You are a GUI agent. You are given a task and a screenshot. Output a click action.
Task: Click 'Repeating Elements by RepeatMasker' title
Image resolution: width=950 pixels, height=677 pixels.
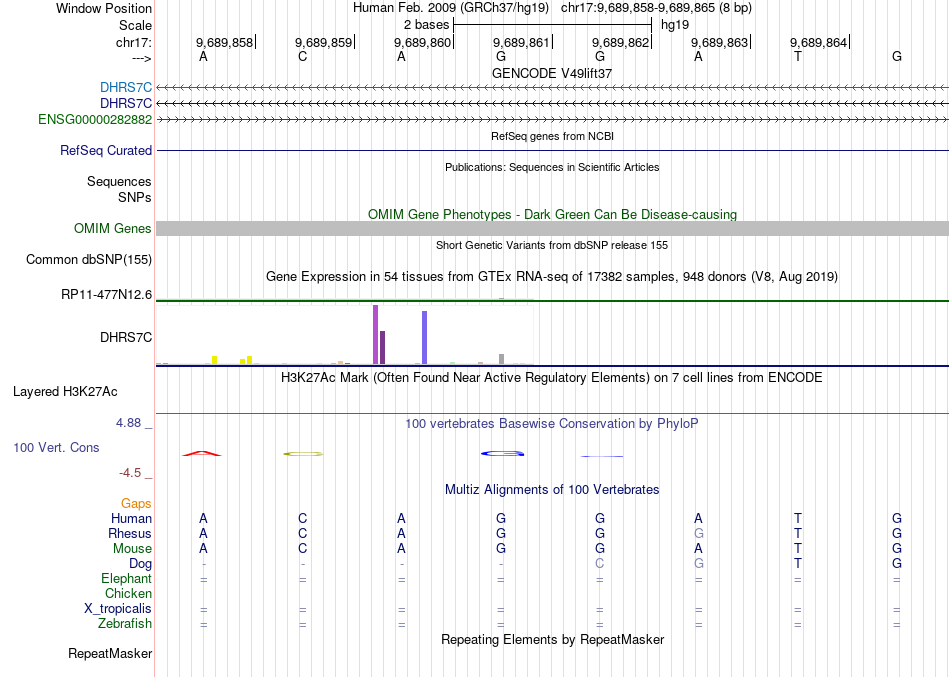coord(553,639)
